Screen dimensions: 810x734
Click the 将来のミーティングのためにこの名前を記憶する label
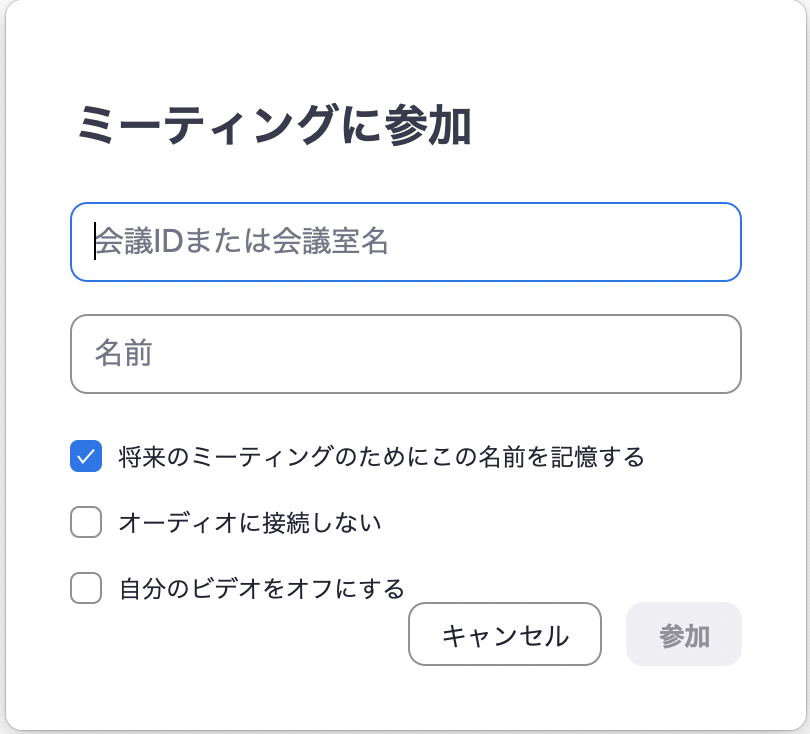coord(381,457)
